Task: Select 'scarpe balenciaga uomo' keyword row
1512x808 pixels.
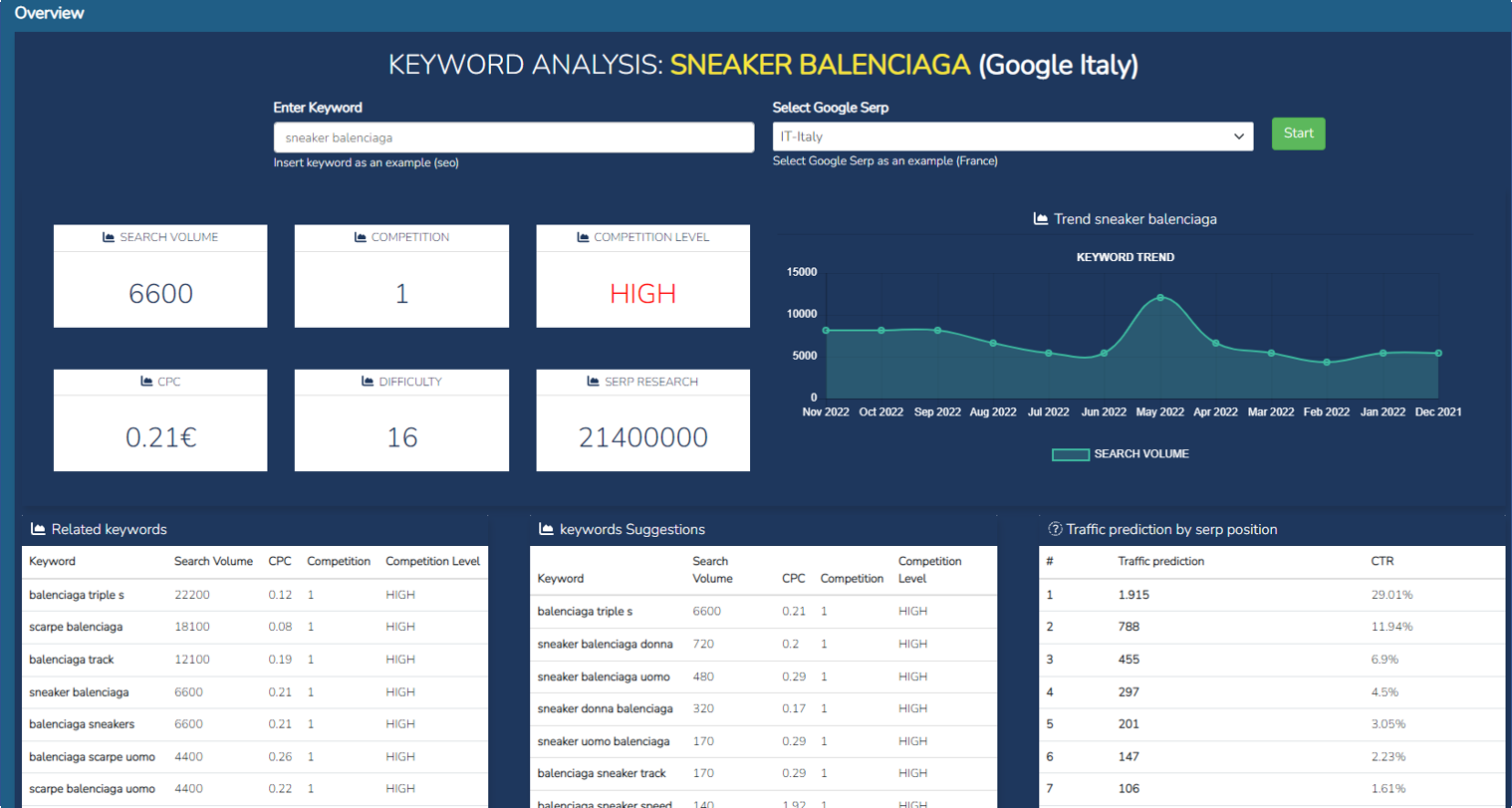Action: (255, 788)
